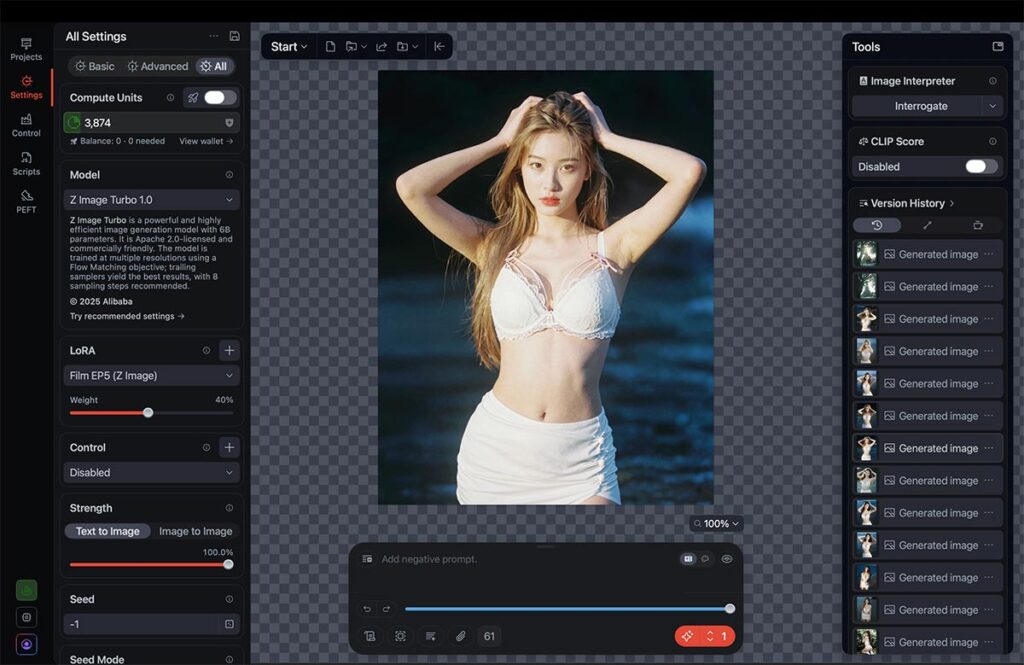Screen dimensions: 1024x665
Task: Click the Interrogate button
Action: [x=920, y=106]
